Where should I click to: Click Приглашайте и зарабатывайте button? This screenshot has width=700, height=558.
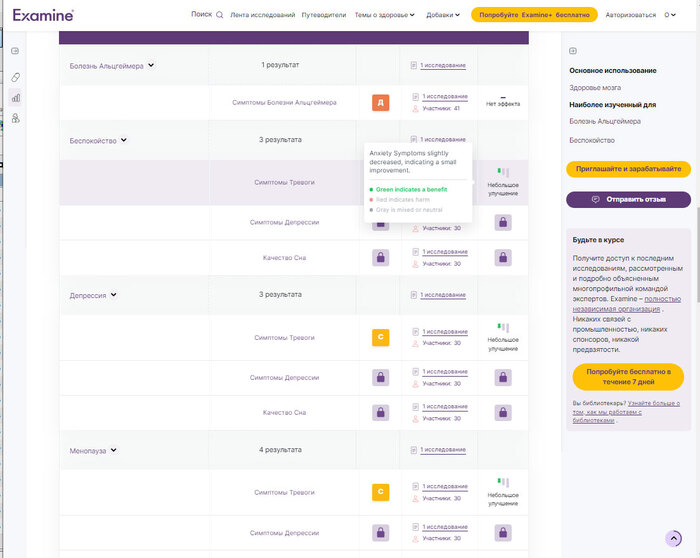point(628,169)
